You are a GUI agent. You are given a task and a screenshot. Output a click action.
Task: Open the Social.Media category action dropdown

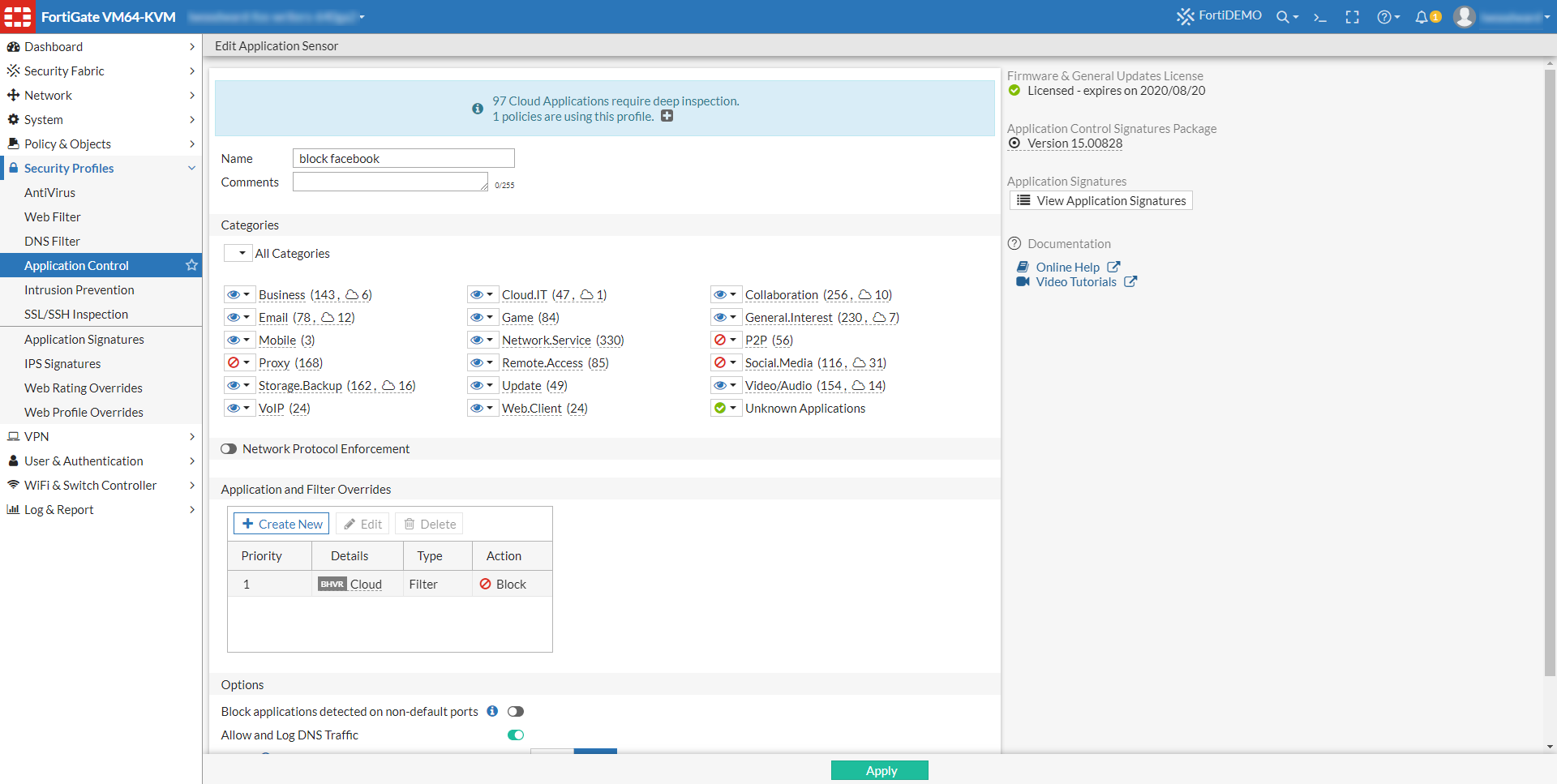pyautogui.click(x=726, y=362)
